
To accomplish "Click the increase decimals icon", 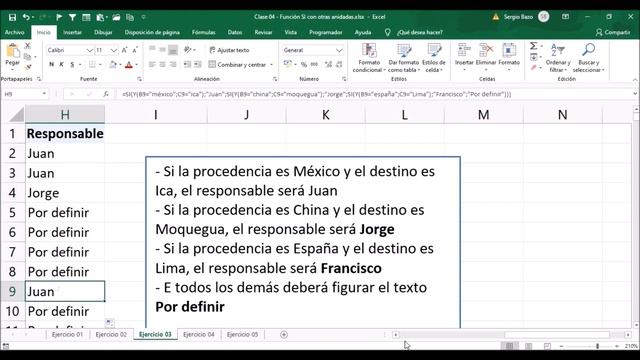I will (x=329, y=64).
